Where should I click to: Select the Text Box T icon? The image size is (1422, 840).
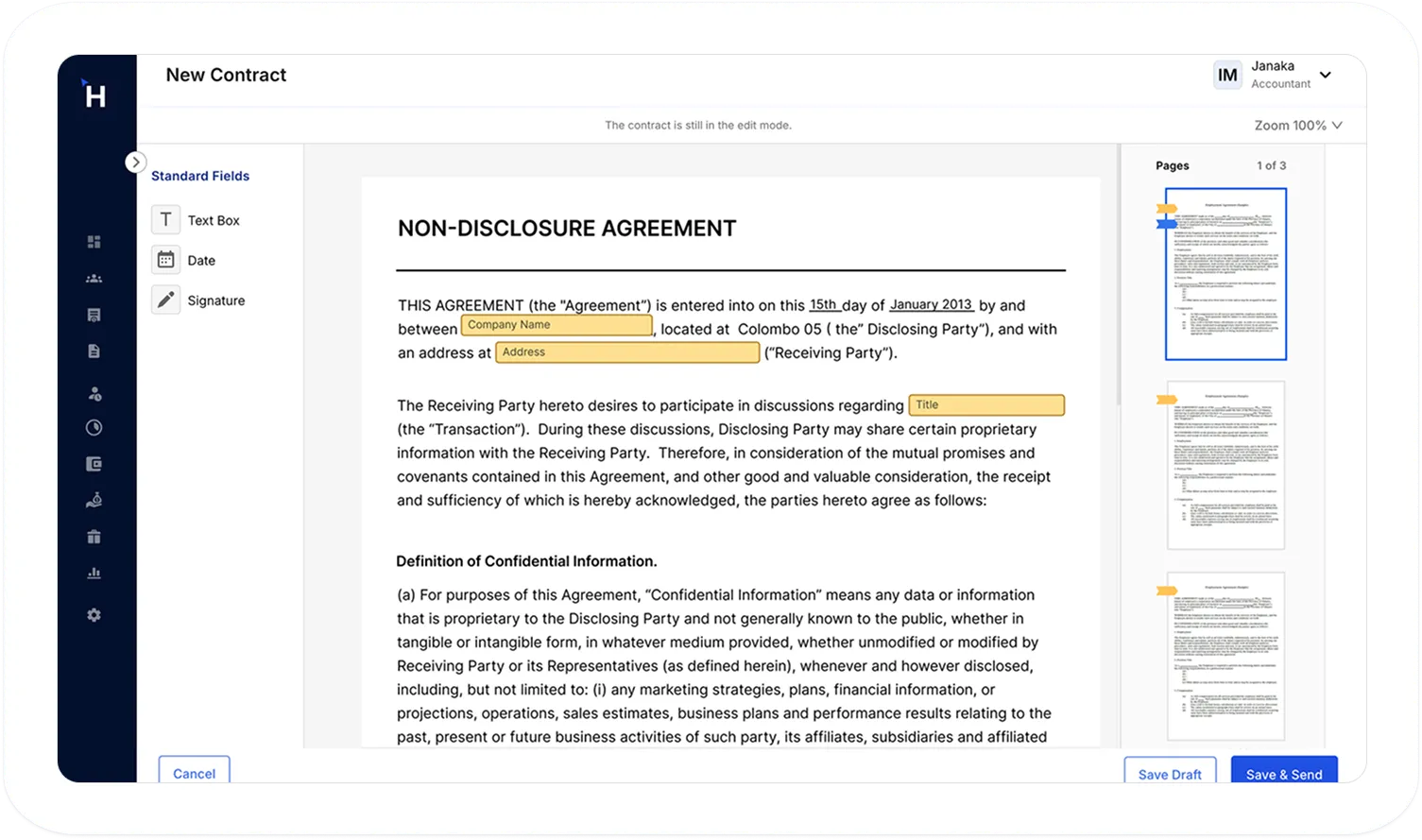click(x=165, y=220)
